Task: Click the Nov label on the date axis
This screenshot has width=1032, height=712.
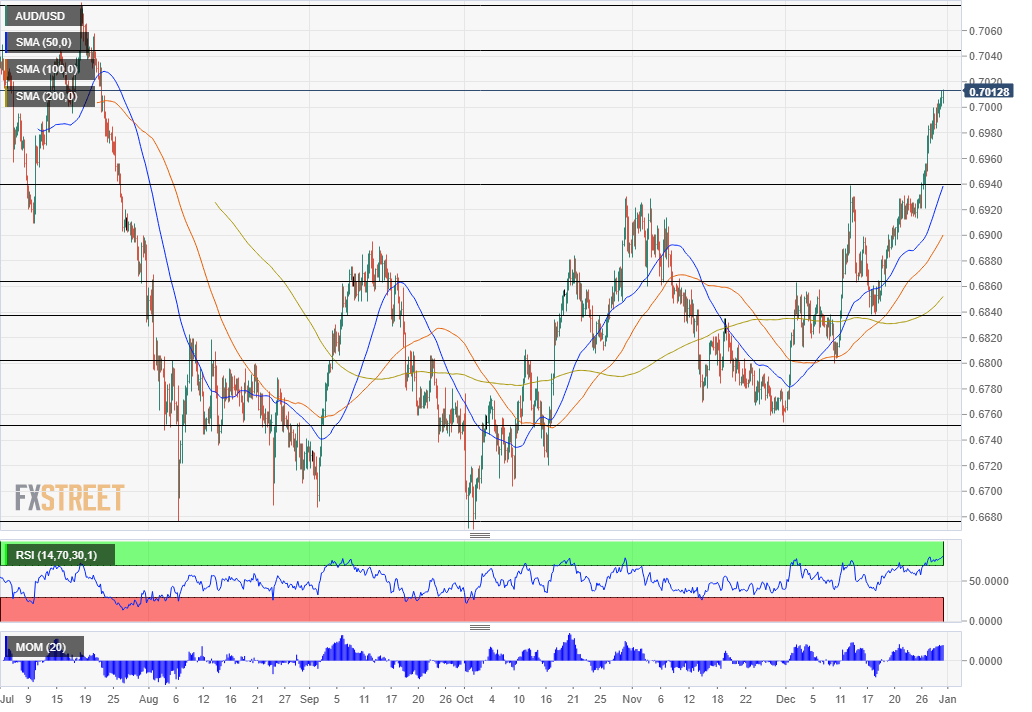Action: tap(632, 699)
